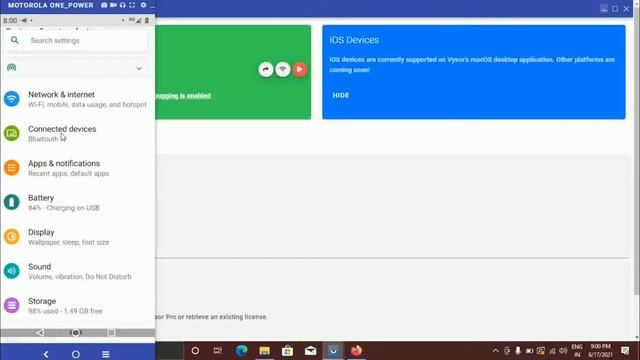
Task: Click the search magnifier icon in Settings
Action: [x=15, y=40]
